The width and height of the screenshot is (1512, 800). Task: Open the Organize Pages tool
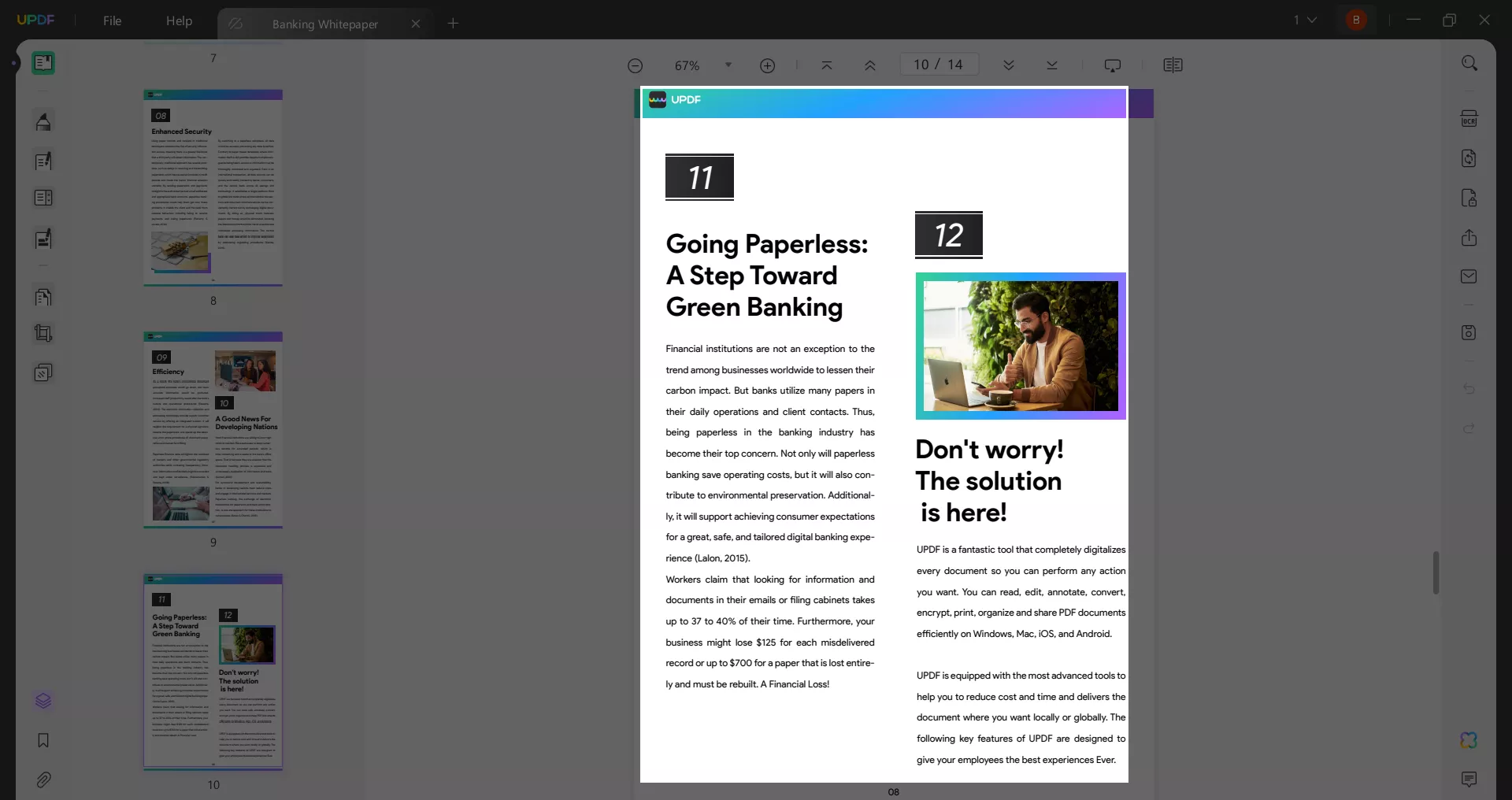click(x=43, y=297)
